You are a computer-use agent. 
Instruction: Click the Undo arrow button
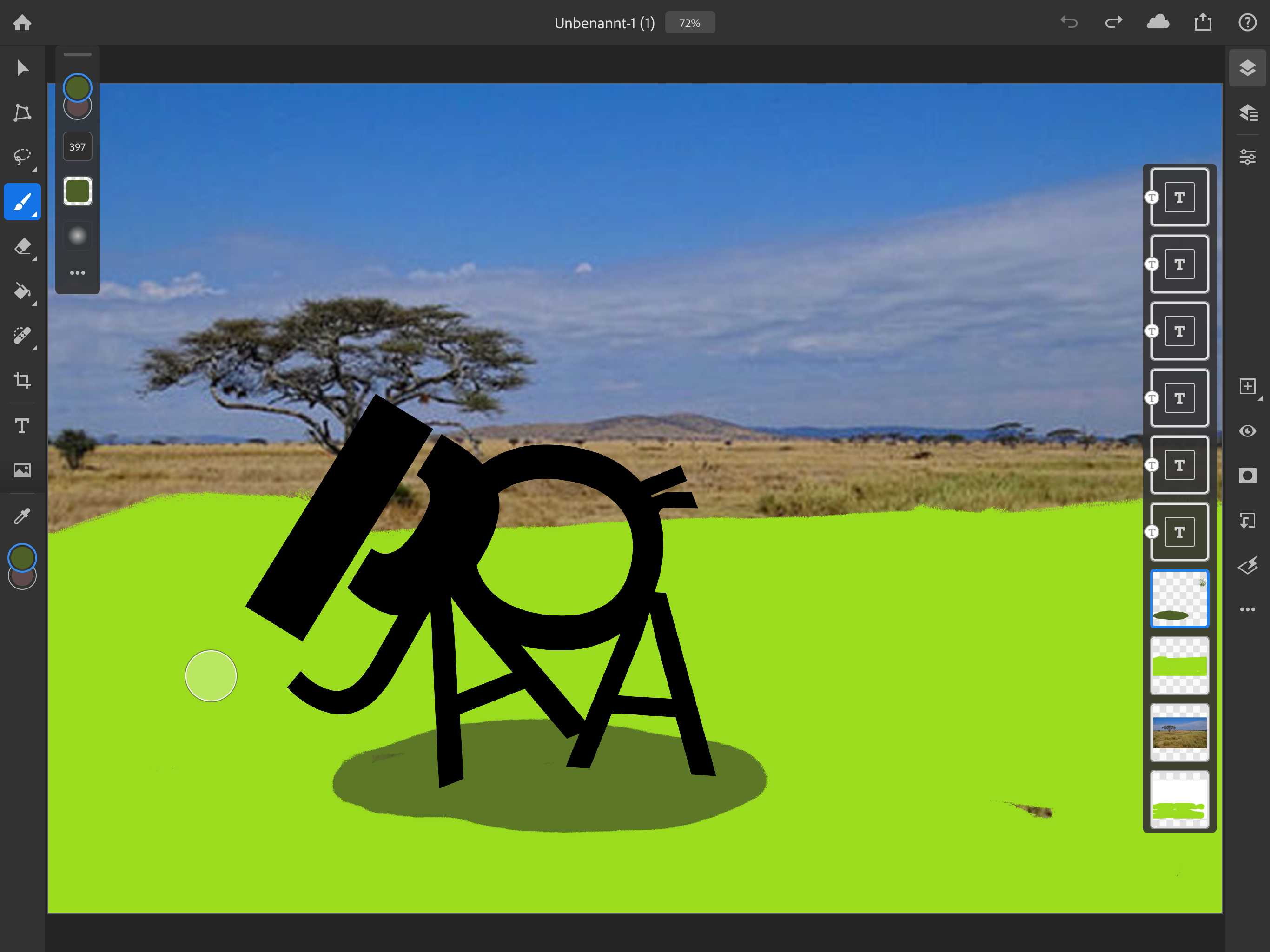point(1068,22)
